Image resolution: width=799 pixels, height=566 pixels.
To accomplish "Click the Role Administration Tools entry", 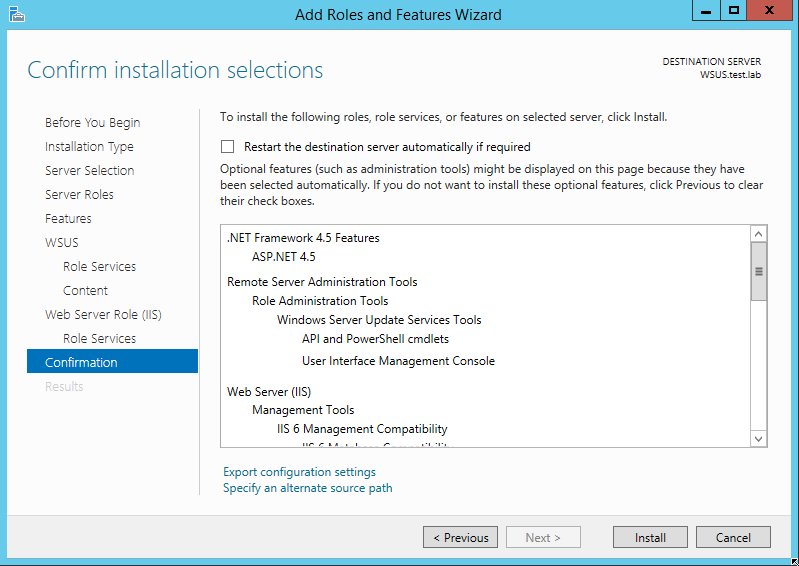I will [320, 301].
